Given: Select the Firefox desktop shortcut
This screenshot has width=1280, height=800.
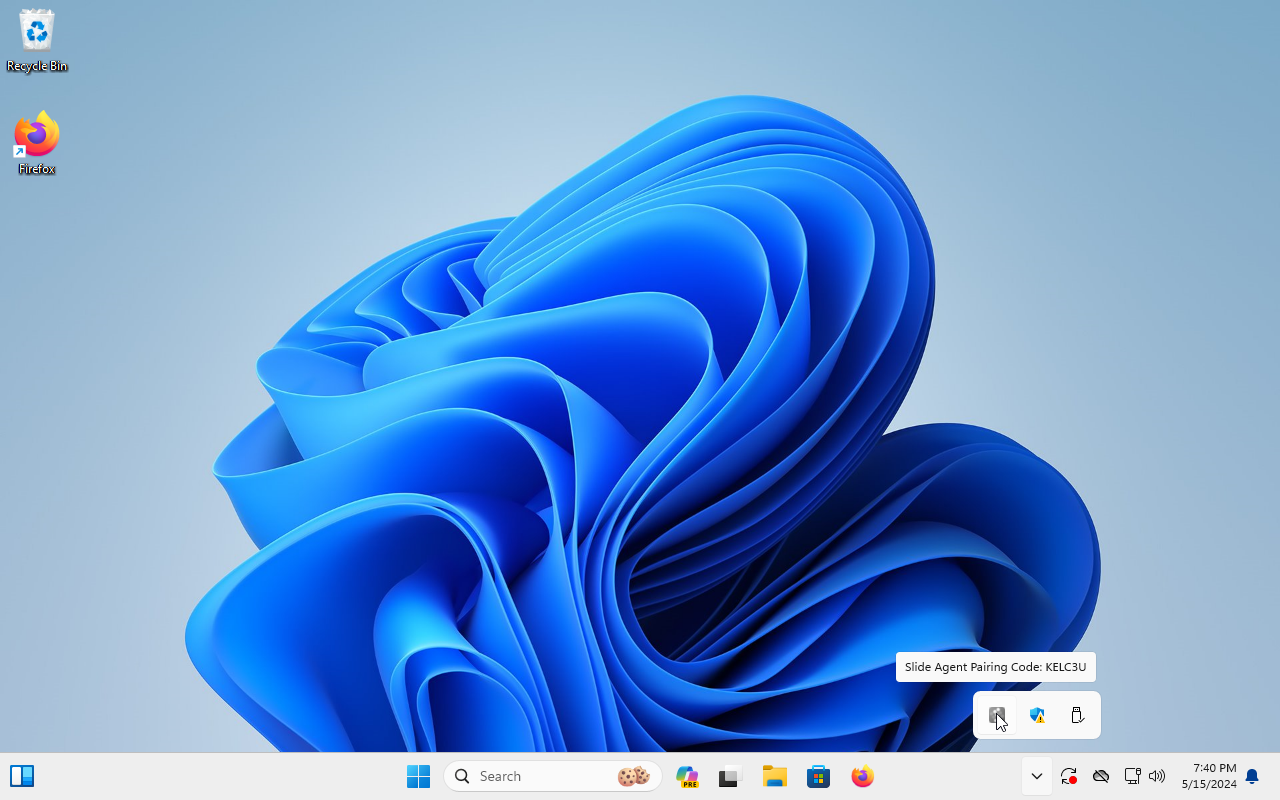Looking at the screenshot, I should (37, 144).
